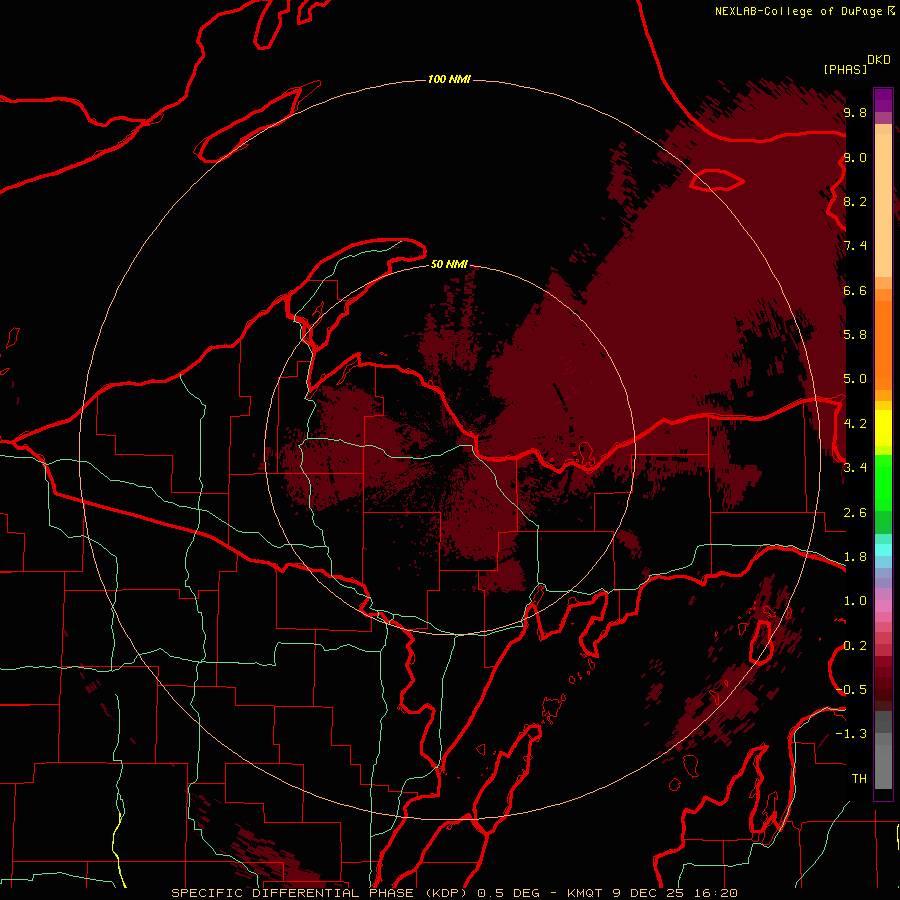Screen dimensions: 900x900
Task: Click the 8.2 value on the scale
Action: (x=855, y=201)
